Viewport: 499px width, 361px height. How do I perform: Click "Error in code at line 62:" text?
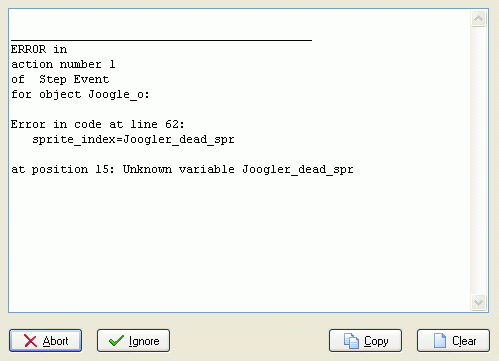[97, 124]
